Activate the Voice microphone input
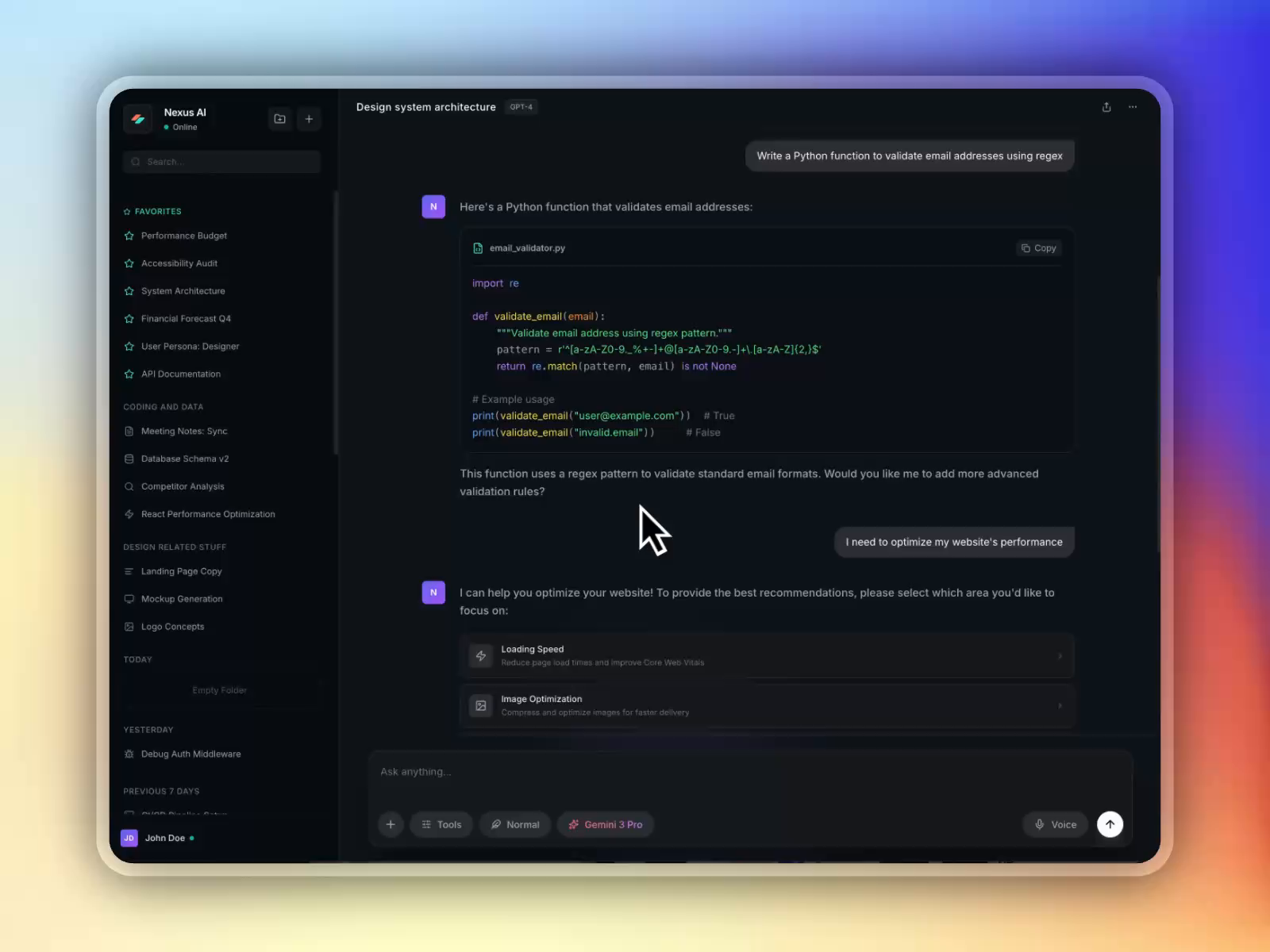This screenshot has width=1270, height=952. [1055, 824]
